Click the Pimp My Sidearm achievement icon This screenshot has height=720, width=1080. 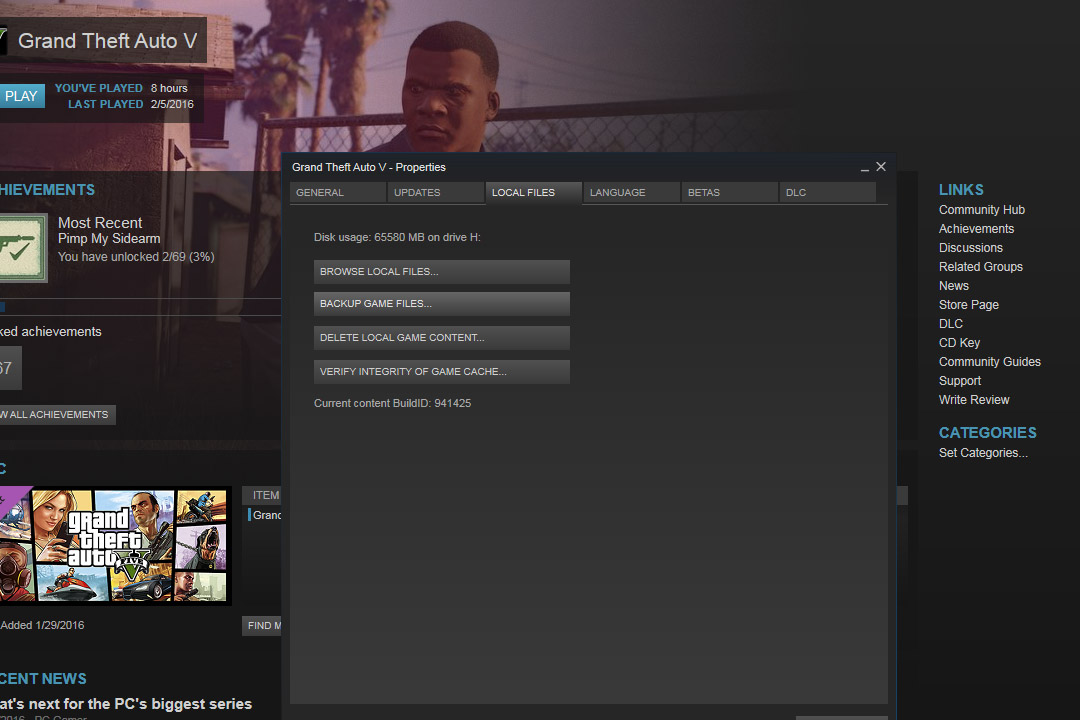[23, 248]
